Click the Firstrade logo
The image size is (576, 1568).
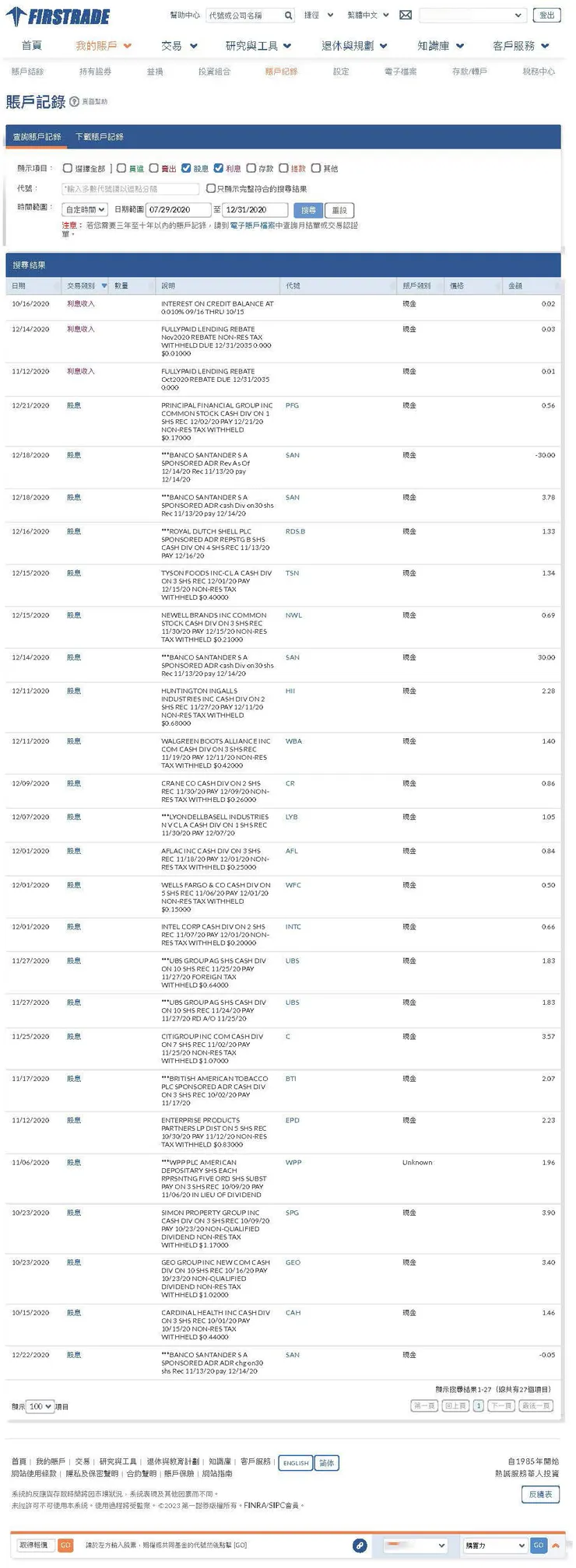[x=58, y=16]
